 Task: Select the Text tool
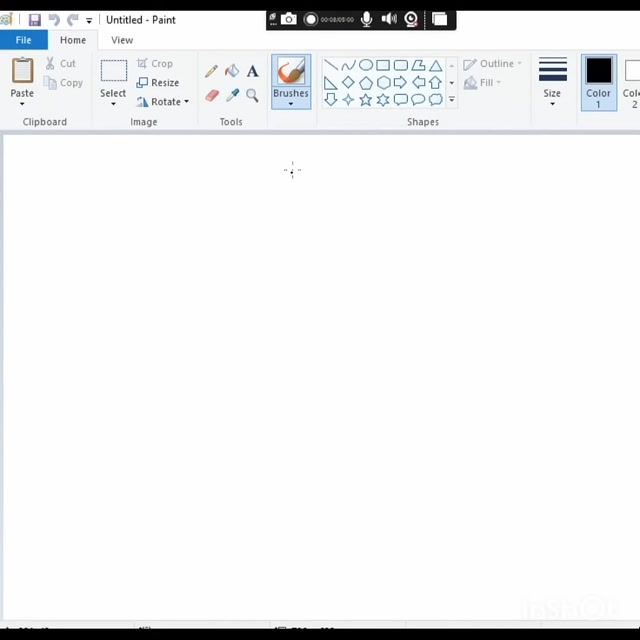[252, 71]
